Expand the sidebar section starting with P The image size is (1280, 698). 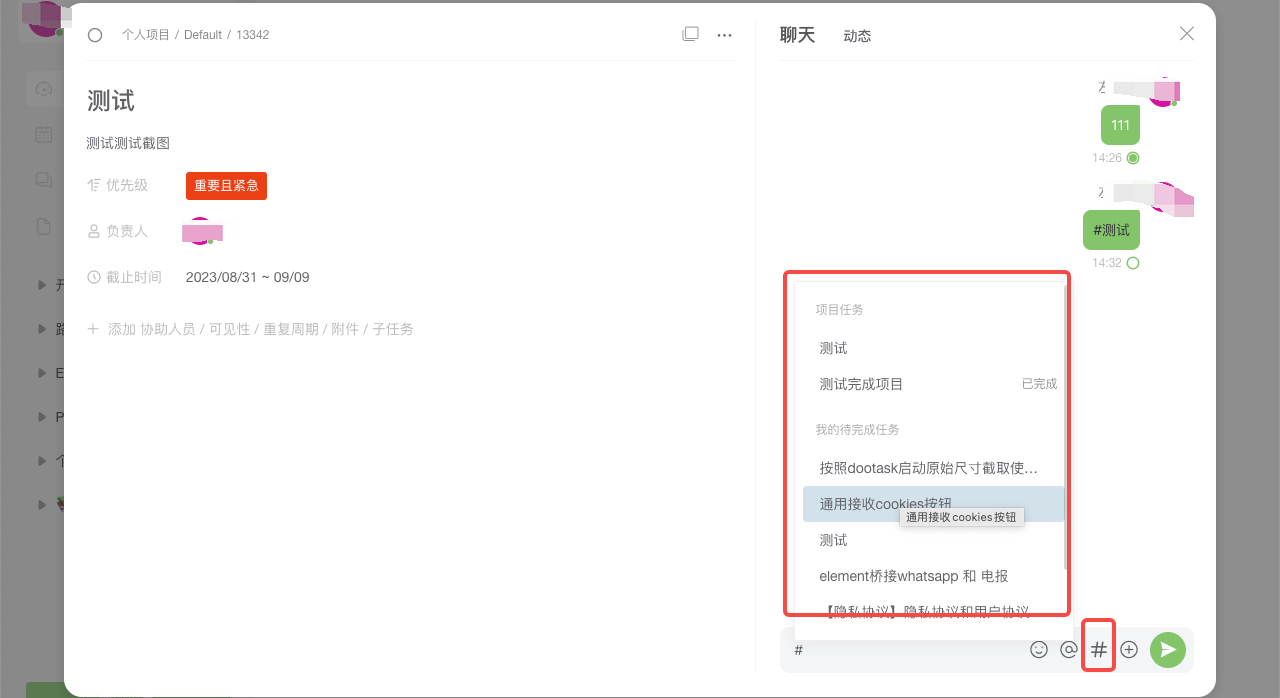tap(42, 416)
